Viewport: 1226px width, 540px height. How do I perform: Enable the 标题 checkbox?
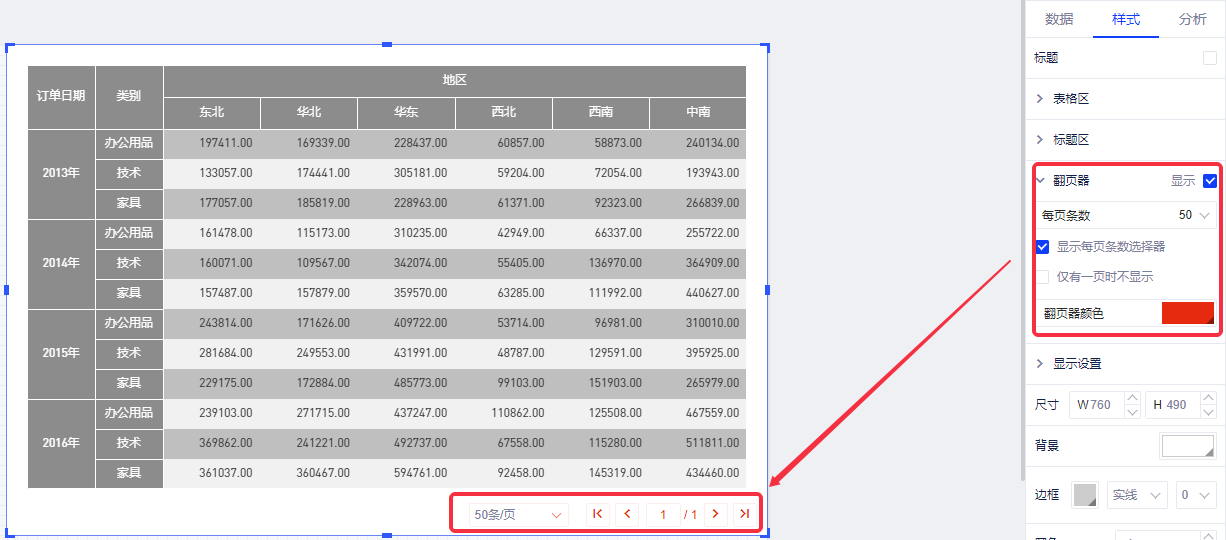tap(1210, 59)
